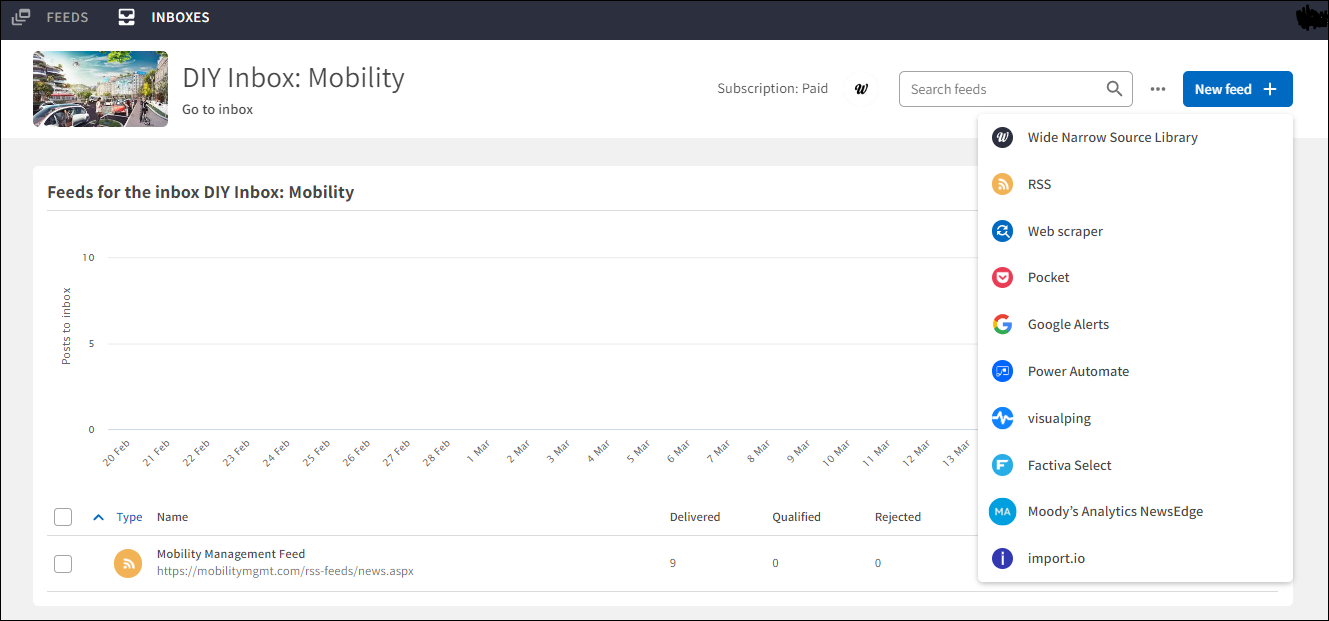The width and height of the screenshot is (1329, 621).
Task: Open the New feed dropdown button
Action: (1237, 89)
